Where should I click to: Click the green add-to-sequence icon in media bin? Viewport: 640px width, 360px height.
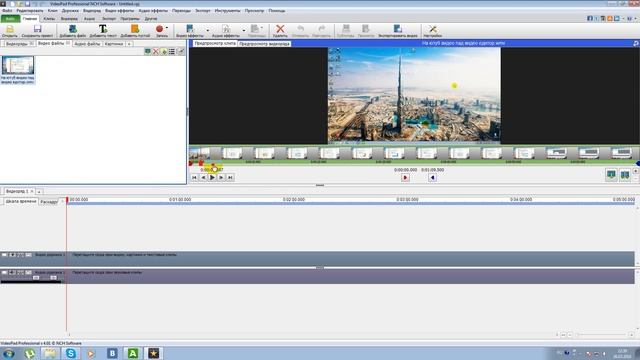[x=148, y=51]
